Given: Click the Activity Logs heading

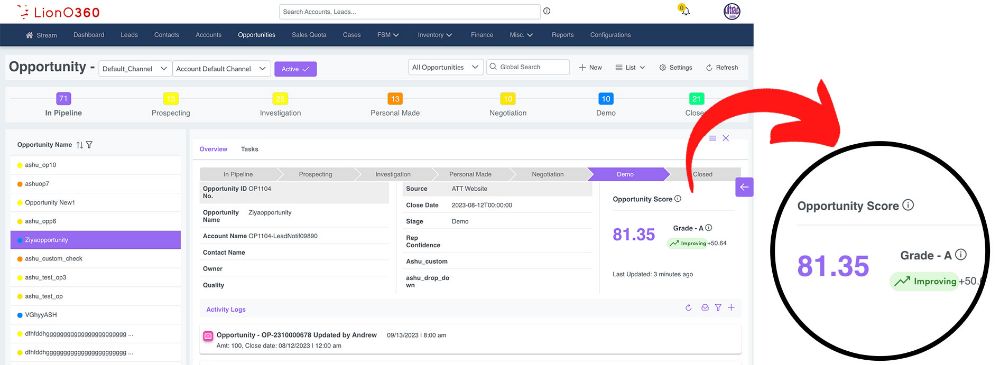Looking at the screenshot, I should [x=226, y=309].
